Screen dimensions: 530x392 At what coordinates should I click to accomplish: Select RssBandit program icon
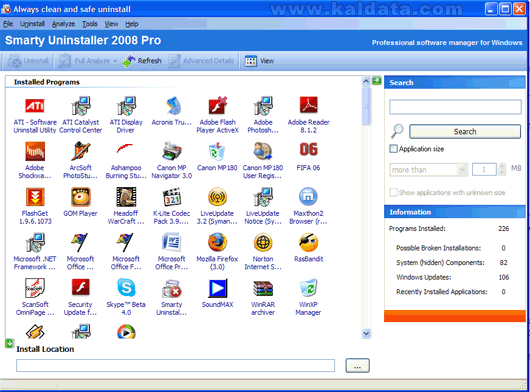click(x=308, y=242)
